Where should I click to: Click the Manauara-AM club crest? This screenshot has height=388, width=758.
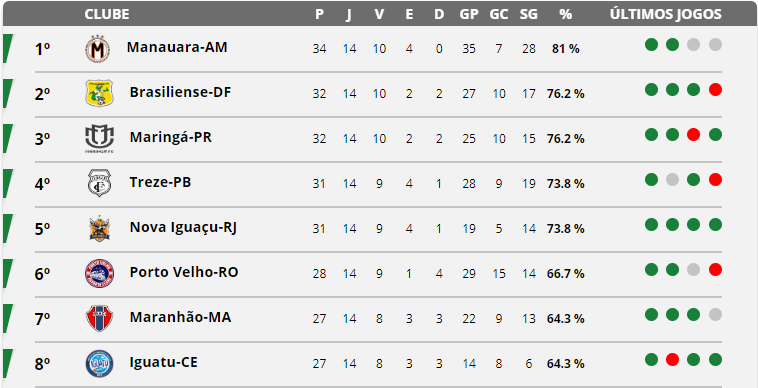tap(98, 49)
